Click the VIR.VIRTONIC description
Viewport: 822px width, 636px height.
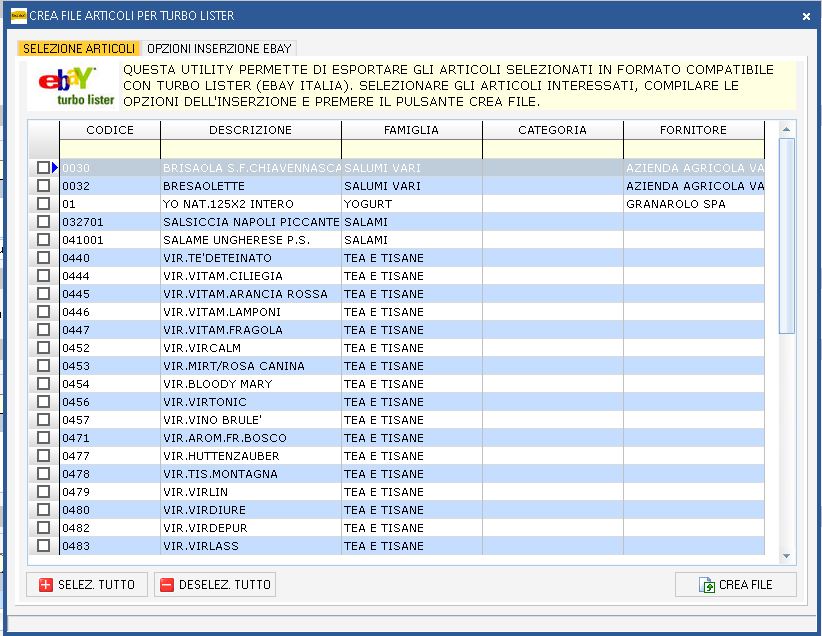click(x=251, y=402)
